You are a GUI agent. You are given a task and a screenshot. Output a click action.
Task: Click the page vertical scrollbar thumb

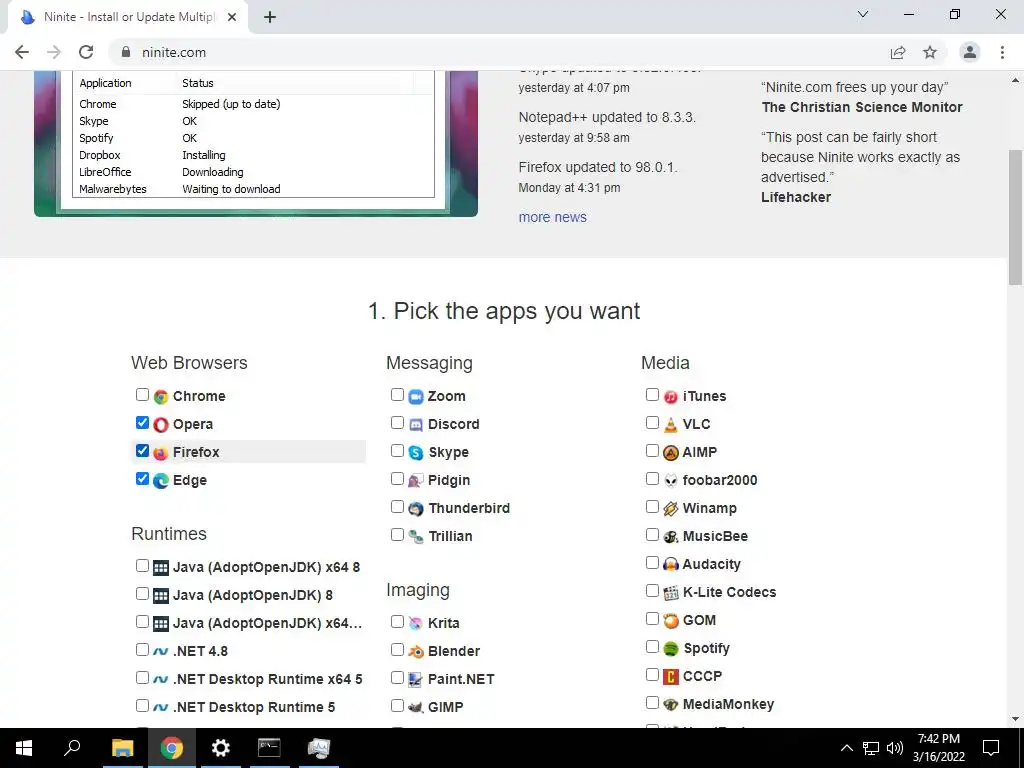tap(1015, 217)
